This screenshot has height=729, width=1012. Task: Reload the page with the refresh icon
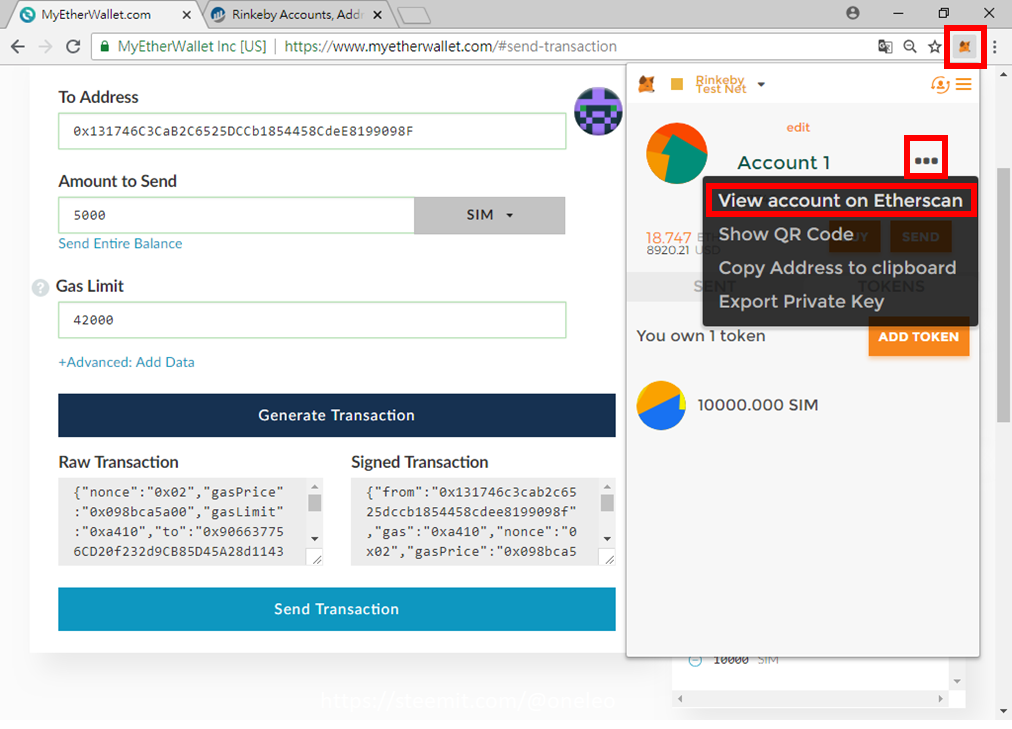(x=73, y=46)
